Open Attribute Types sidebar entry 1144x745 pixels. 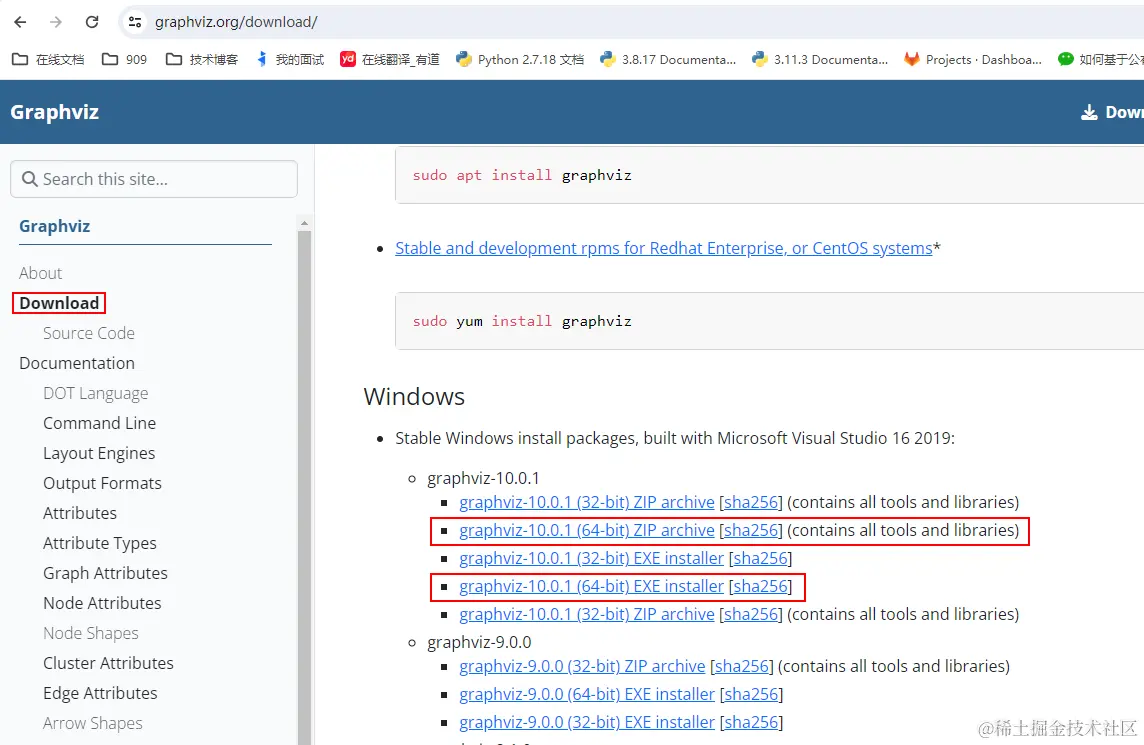pos(100,543)
